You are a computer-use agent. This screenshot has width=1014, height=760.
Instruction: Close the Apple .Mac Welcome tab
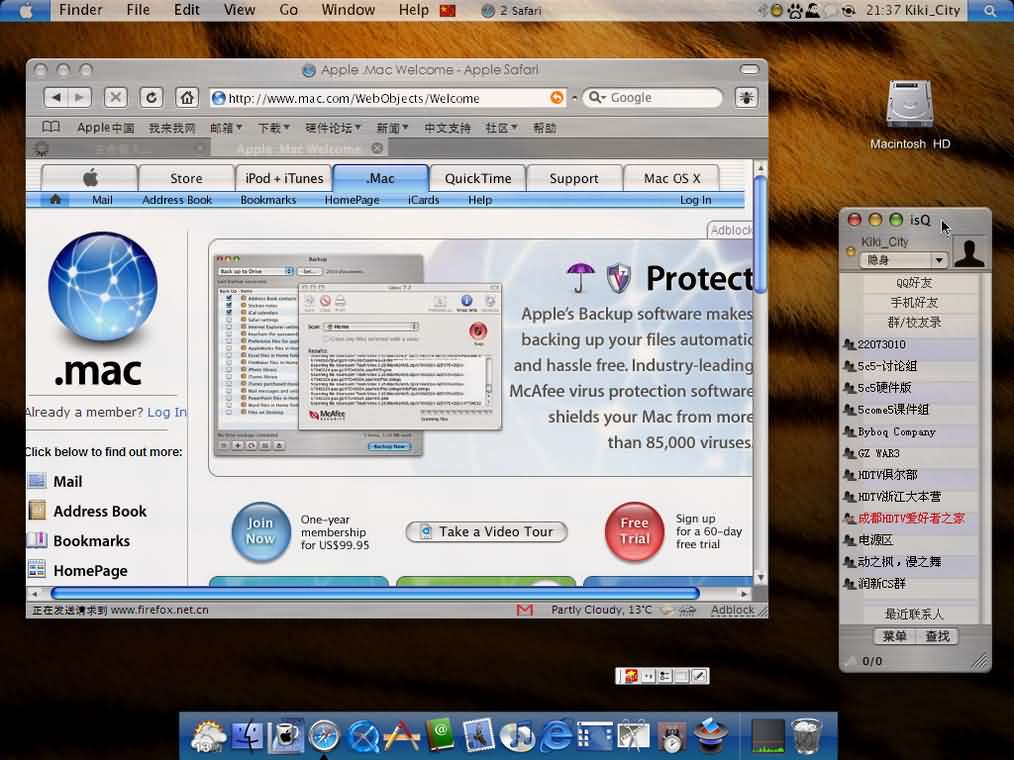pos(377,148)
